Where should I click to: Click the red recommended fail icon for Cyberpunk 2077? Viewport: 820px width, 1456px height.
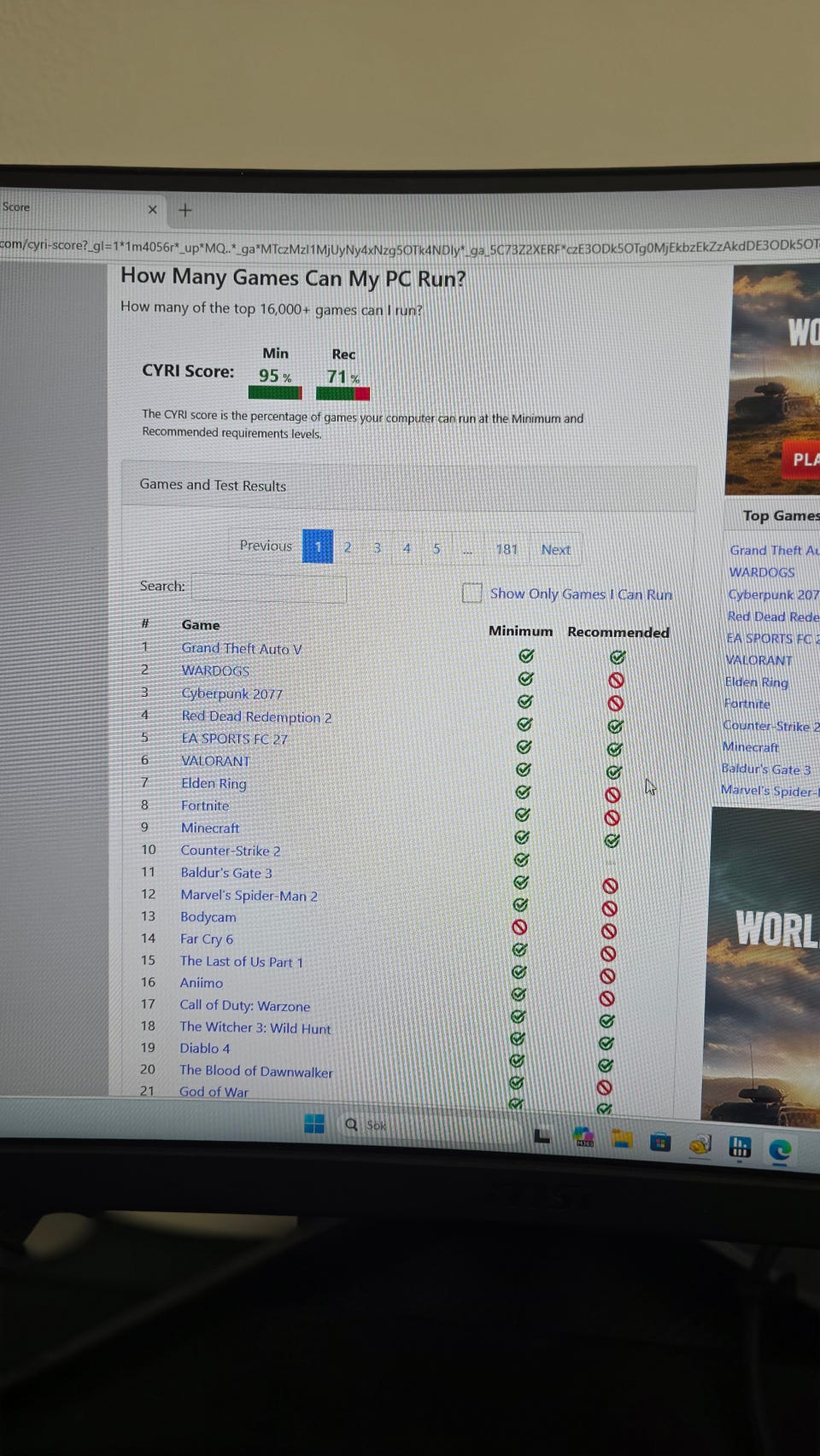tap(615, 703)
